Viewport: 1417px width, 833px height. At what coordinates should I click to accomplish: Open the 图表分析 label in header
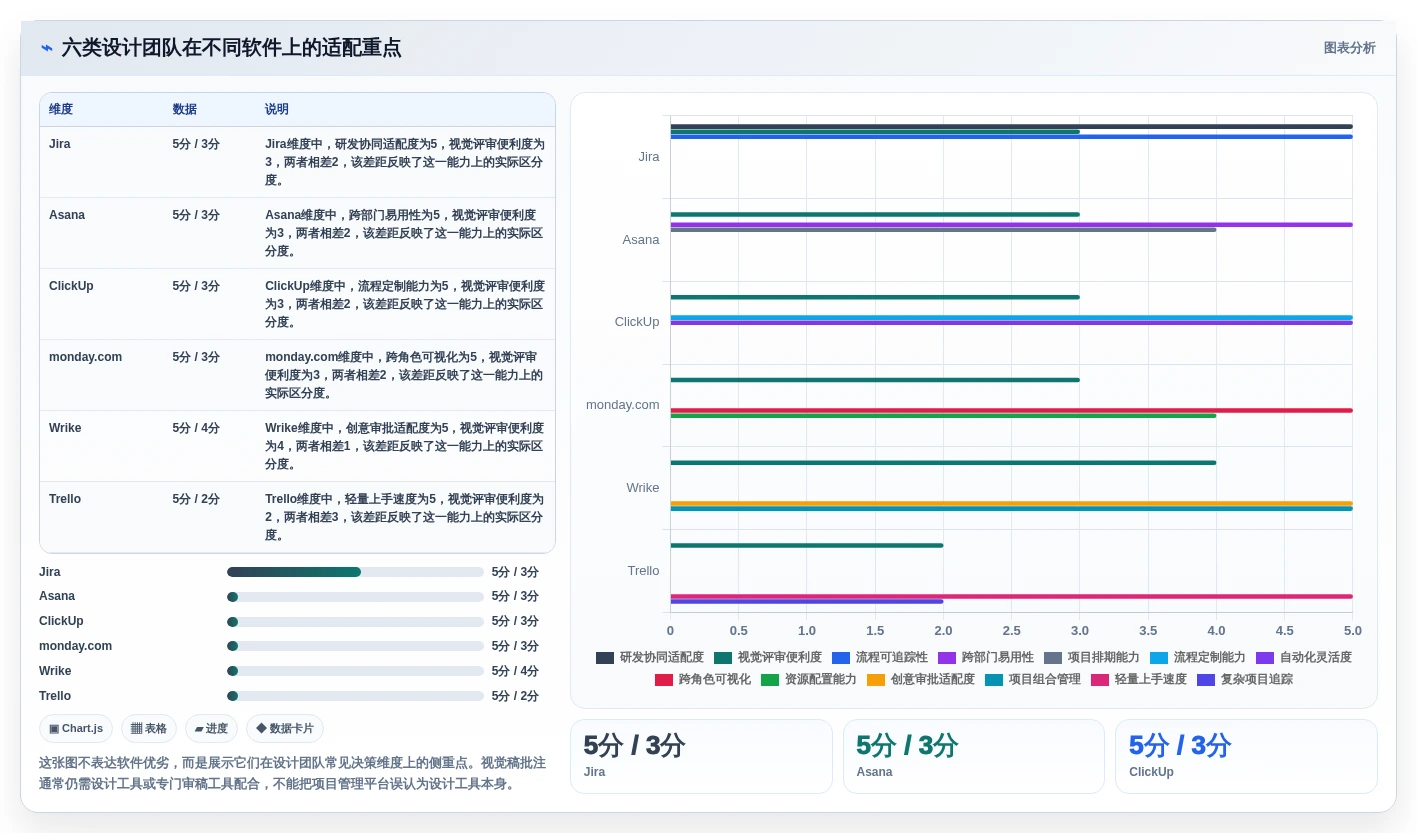pyautogui.click(x=1349, y=48)
